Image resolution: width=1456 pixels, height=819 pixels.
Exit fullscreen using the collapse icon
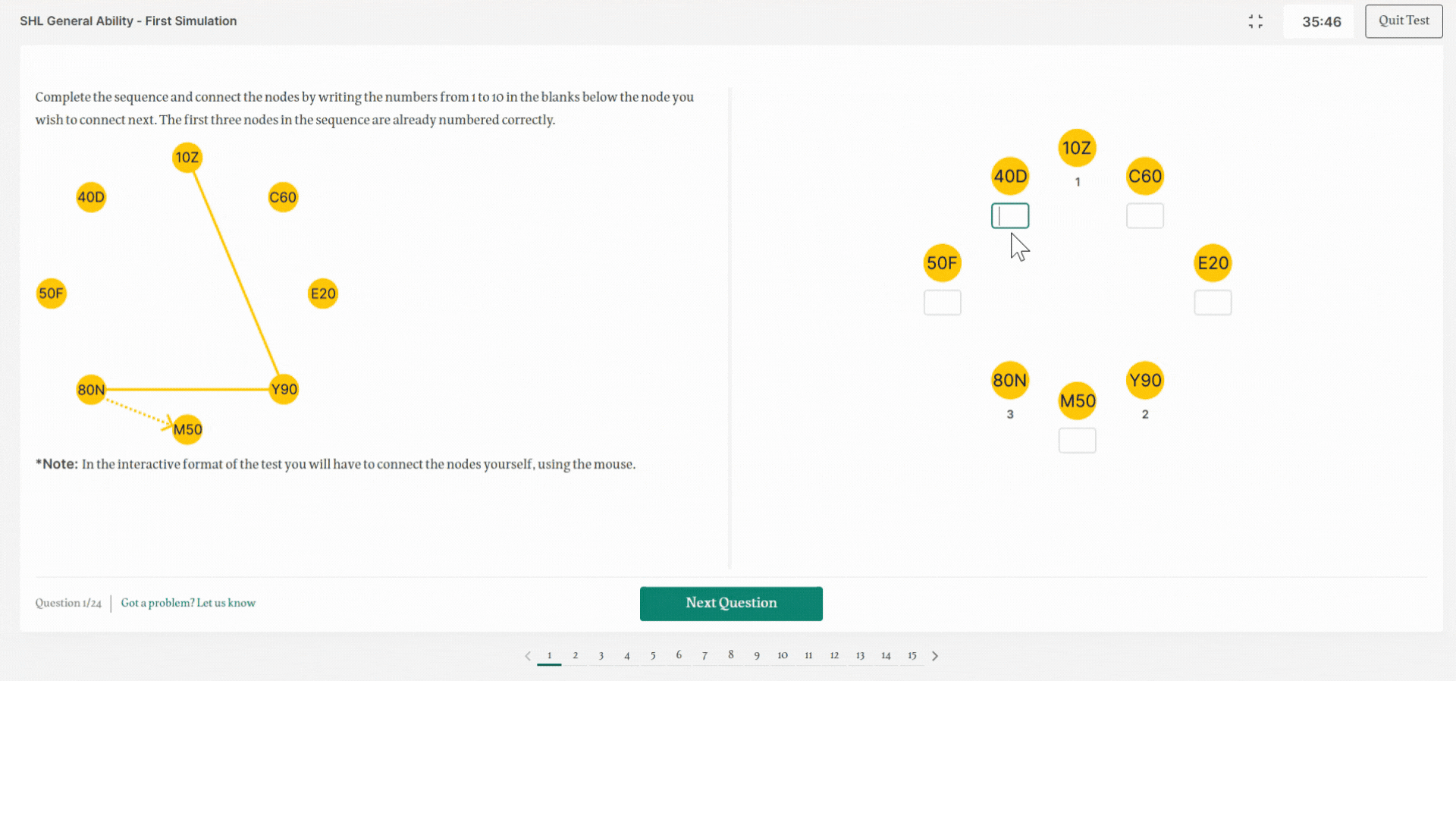[1256, 22]
